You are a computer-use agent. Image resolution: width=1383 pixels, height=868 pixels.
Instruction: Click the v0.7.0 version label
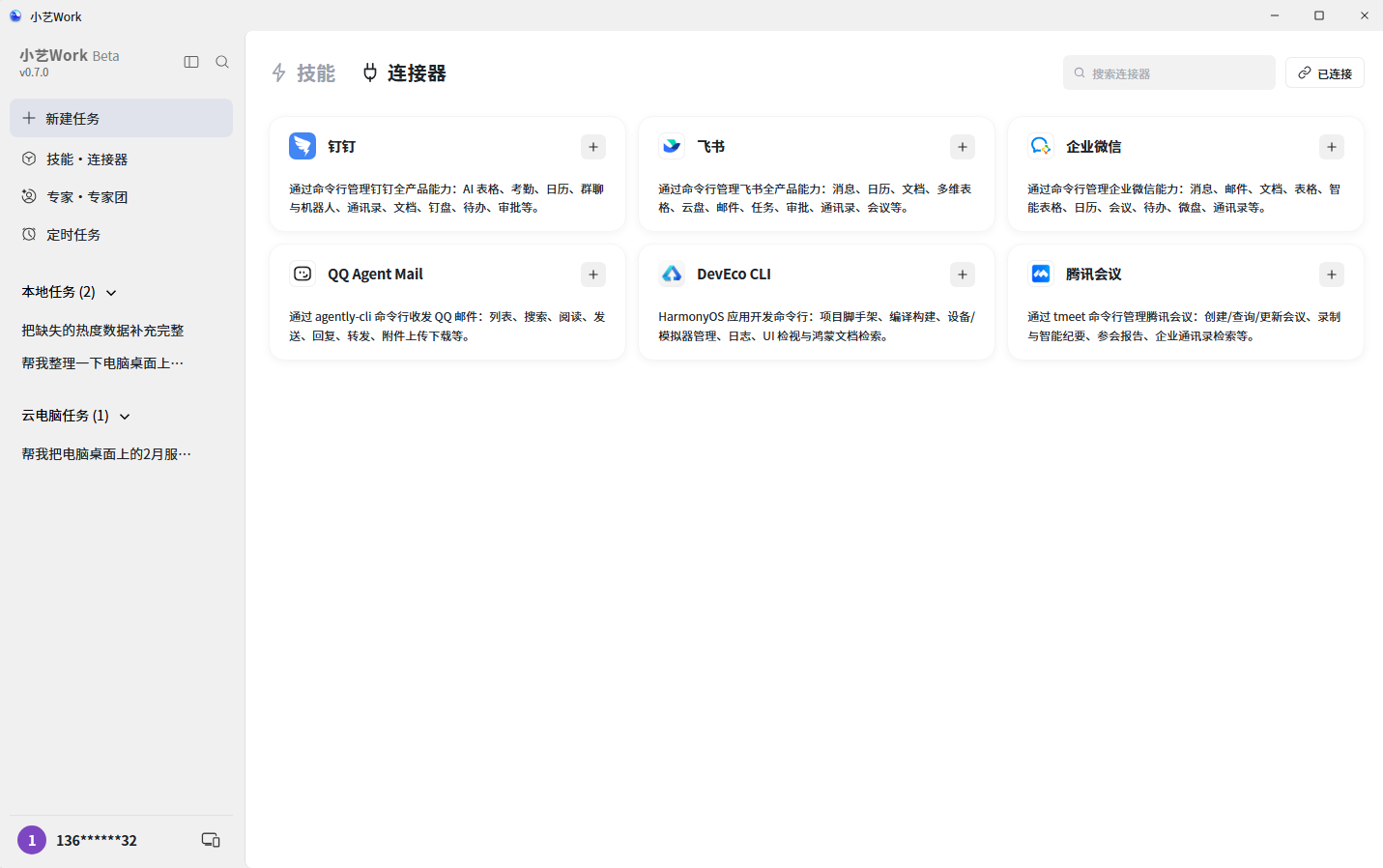pos(34,72)
